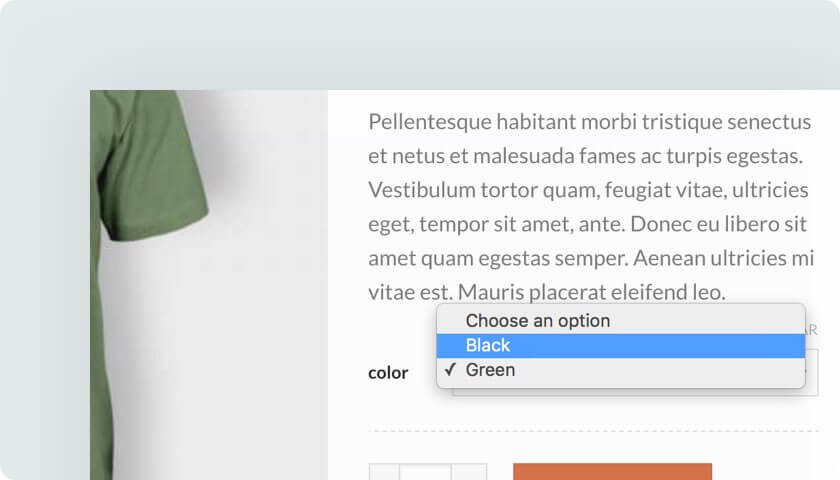
Task: Decrease quantity with the minus stepper
Action: (x=384, y=472)
